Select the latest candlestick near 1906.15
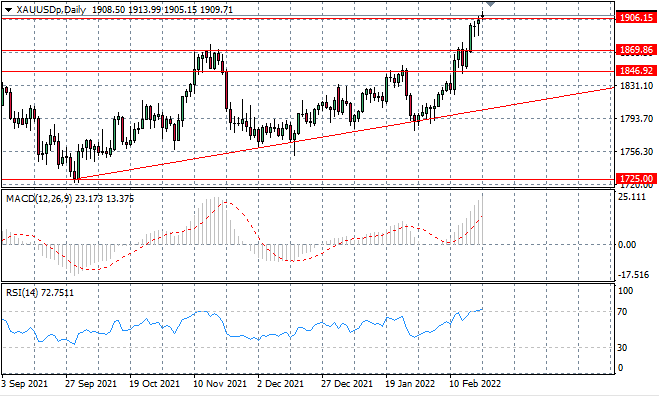Screen dimensions: 659x397 (x=483, y=16)
